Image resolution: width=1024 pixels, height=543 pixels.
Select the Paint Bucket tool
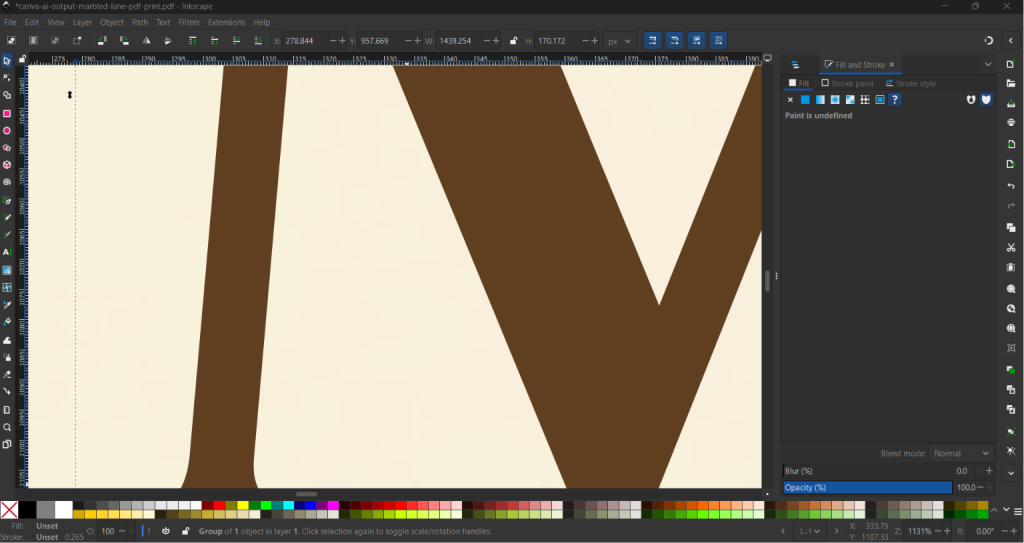click(7, 322)
